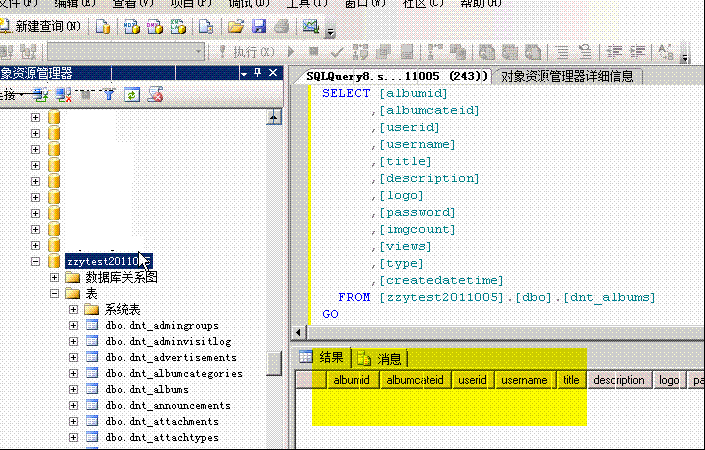
Task: Click the query editor horizontal scroll-left arrow
Action: 298,333
